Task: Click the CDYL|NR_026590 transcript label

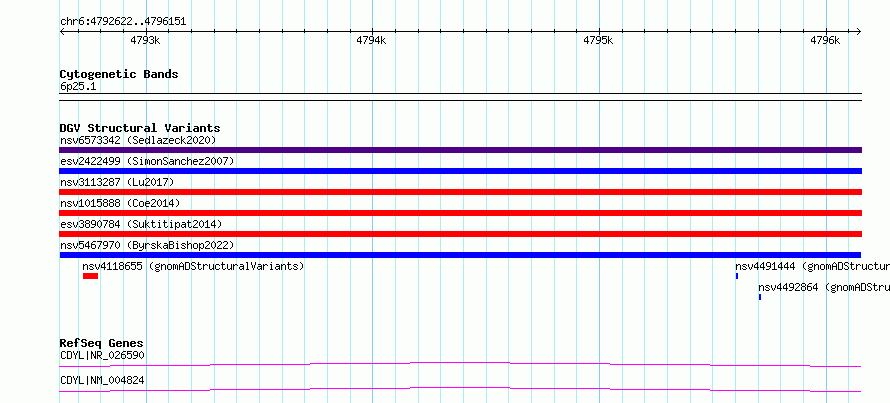Action: [102, 355]
